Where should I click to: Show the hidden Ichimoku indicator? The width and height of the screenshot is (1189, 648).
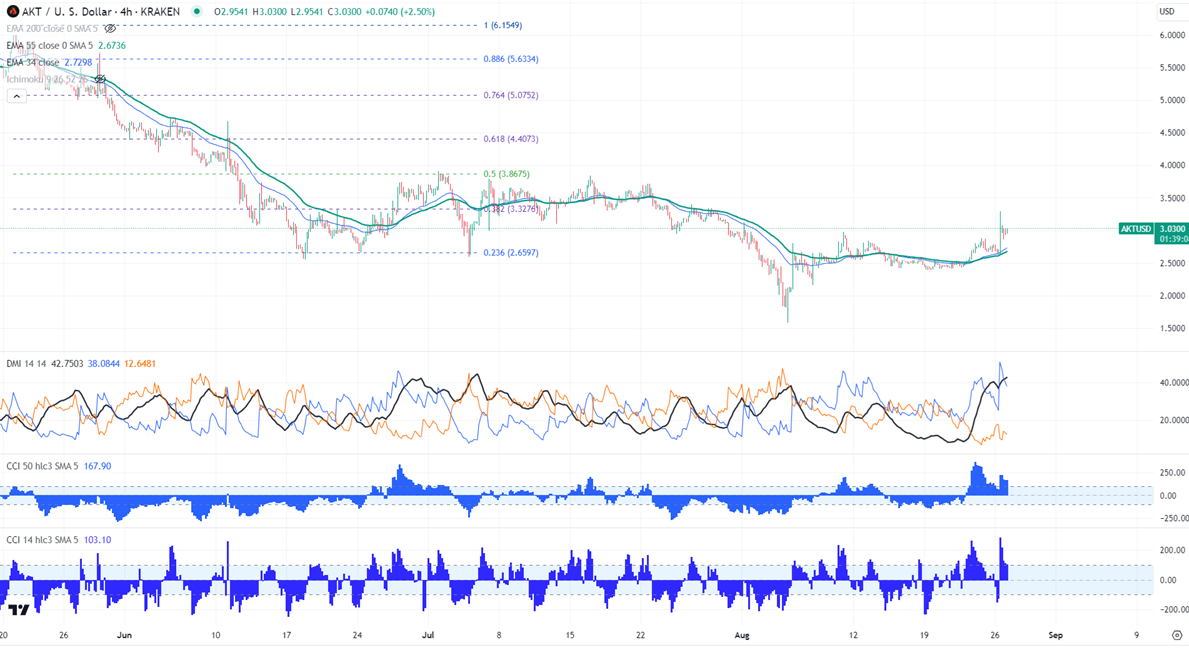100,79
